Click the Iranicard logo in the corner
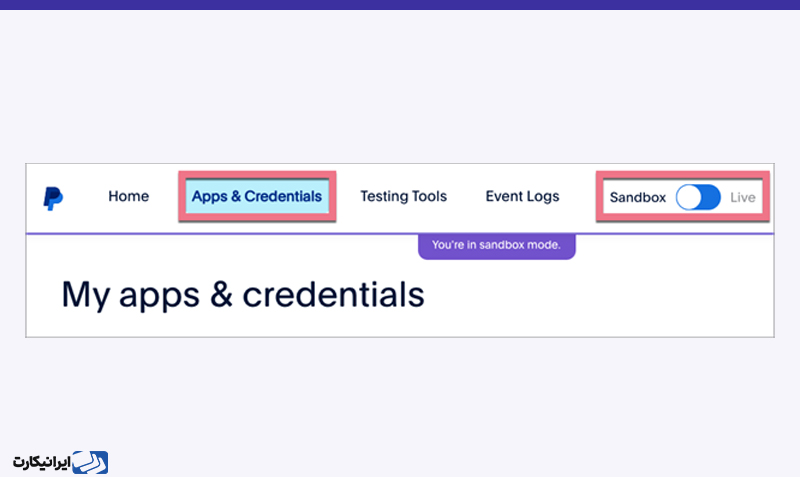 click(x=61, y=462)
